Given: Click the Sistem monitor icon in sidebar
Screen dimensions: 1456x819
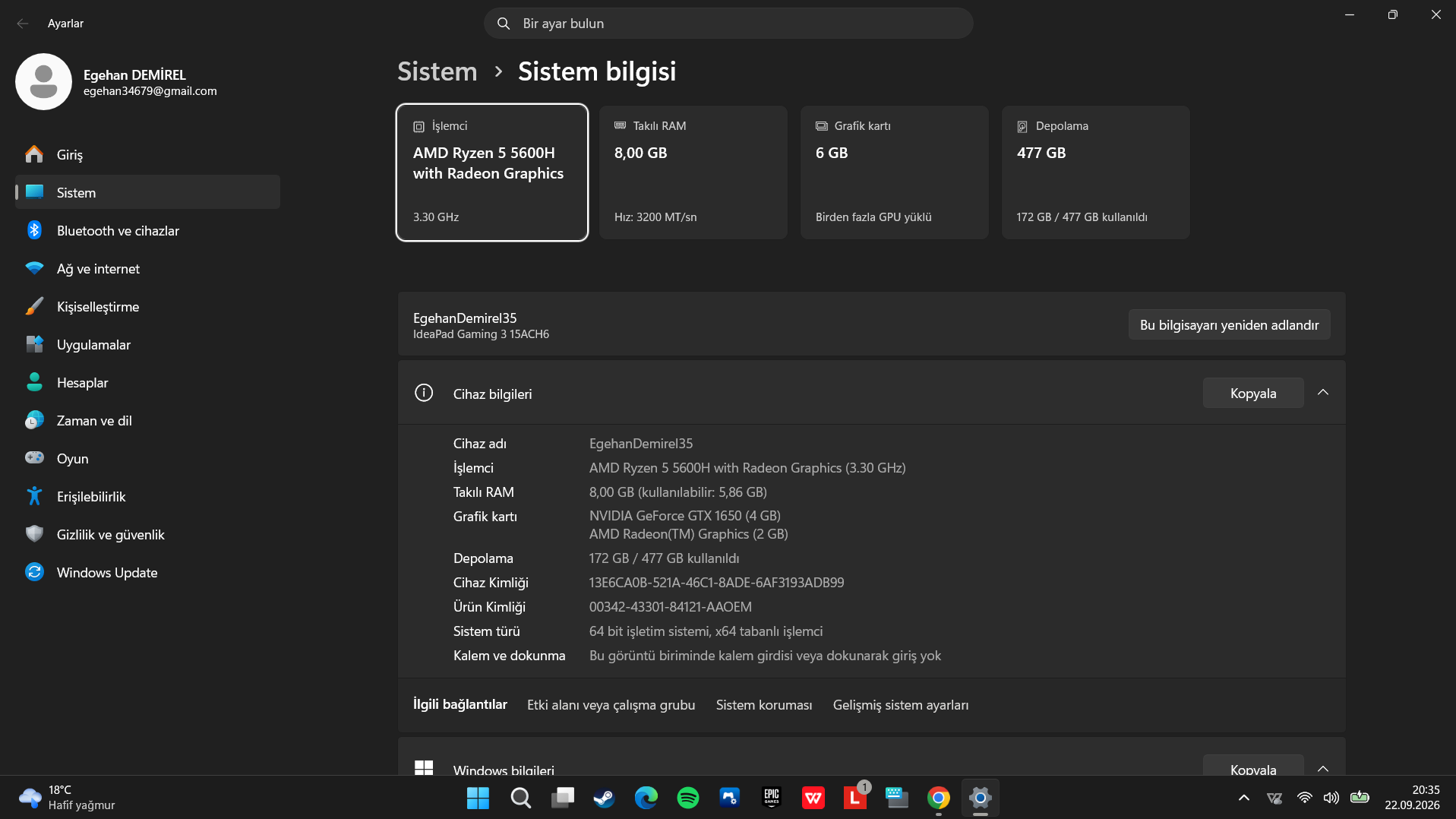Looking at the screenshot, I should click(34, 192).
